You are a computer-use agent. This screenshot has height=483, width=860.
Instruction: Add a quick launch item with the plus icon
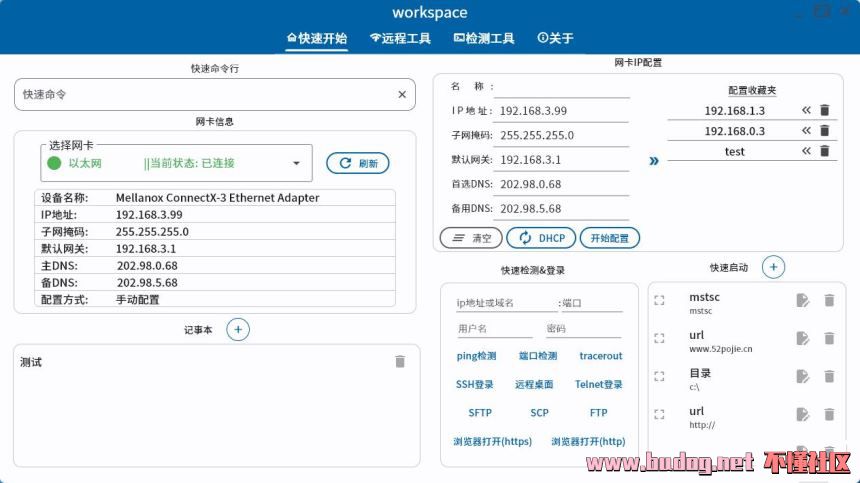pyautogui.click(x=773, y=267)
